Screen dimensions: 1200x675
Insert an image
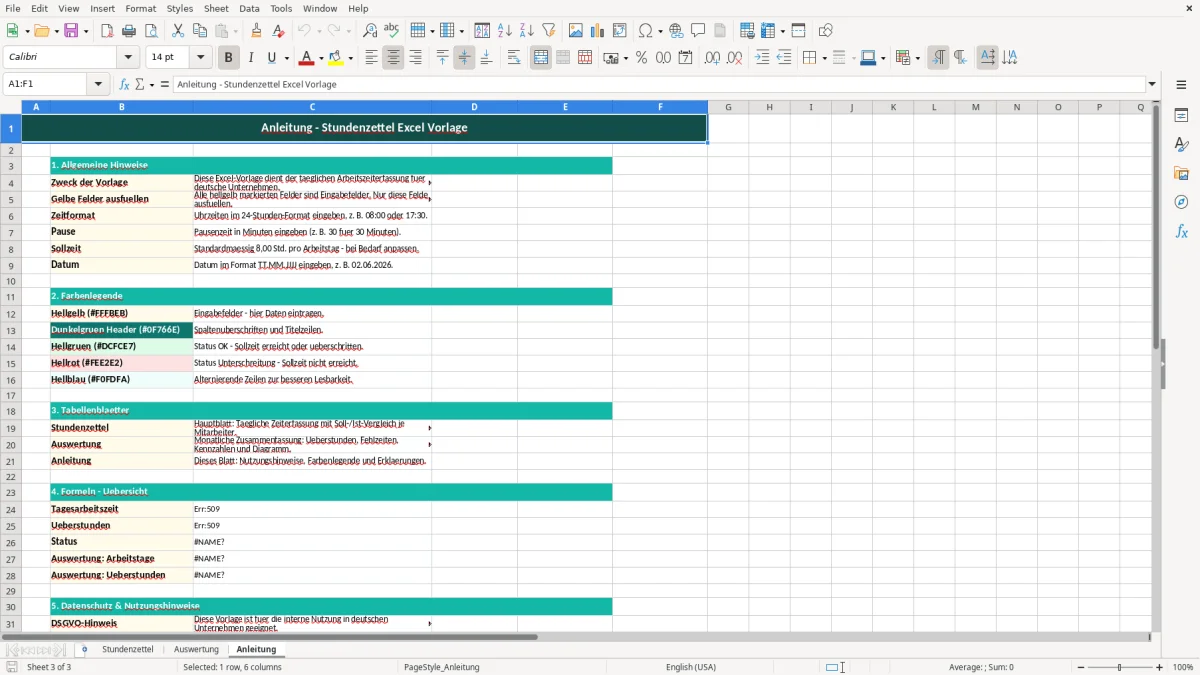576,31
